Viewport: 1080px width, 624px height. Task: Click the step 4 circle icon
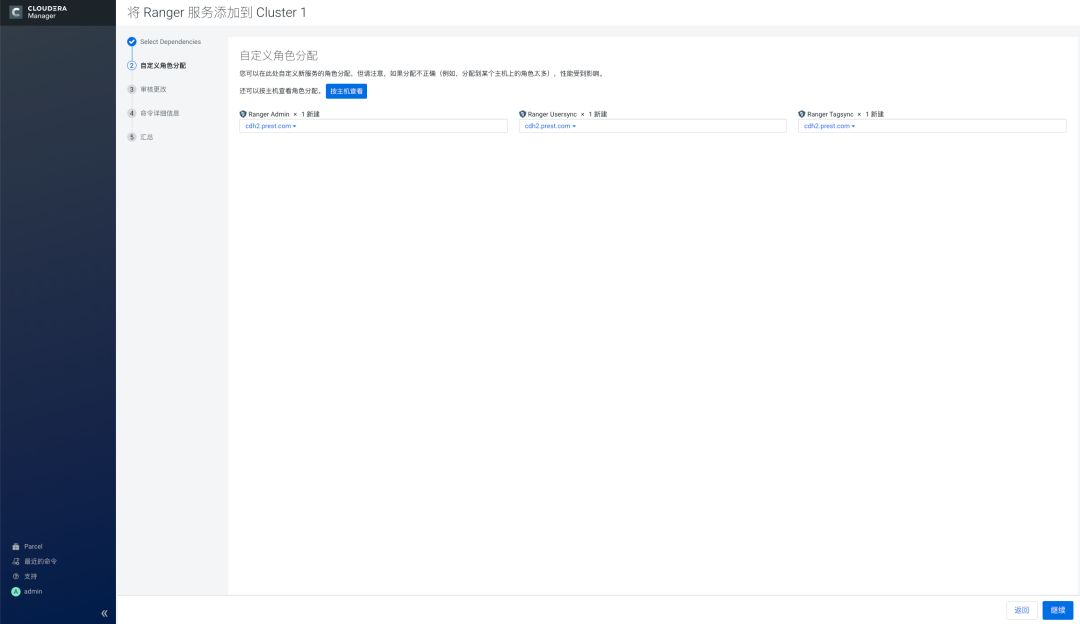click(132, 113)
